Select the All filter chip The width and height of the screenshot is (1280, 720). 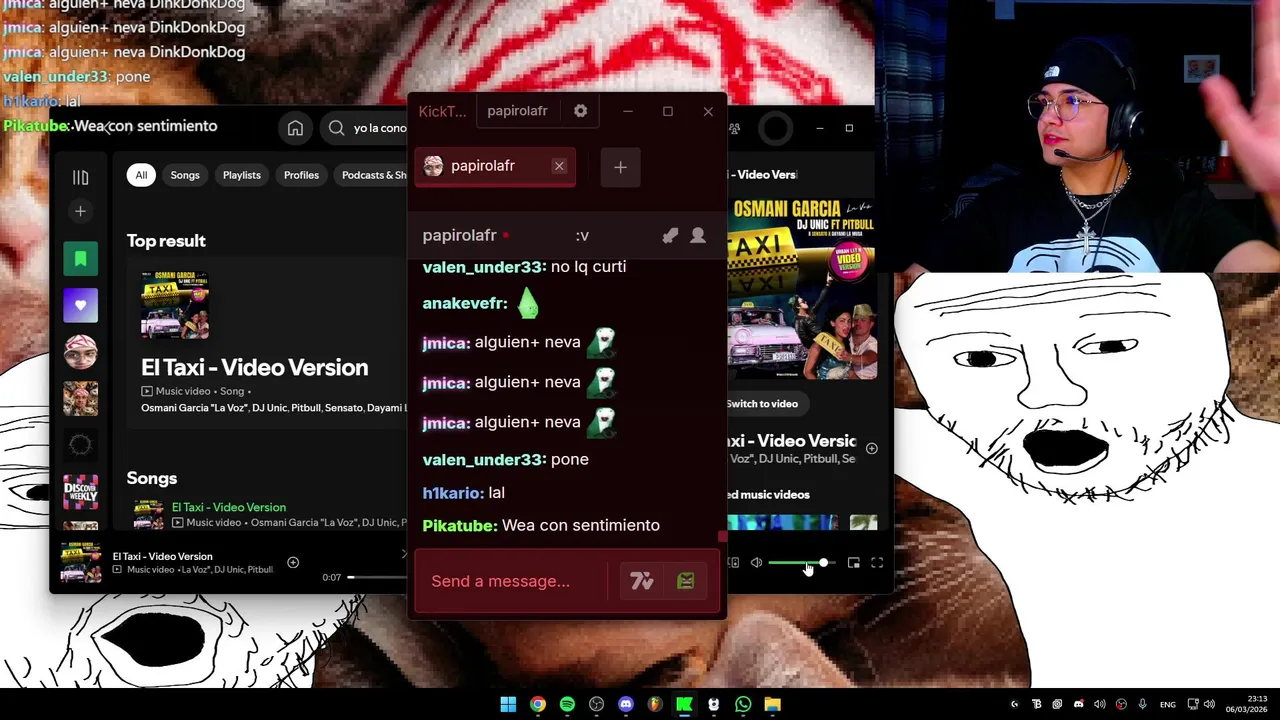tap(141, 175)
